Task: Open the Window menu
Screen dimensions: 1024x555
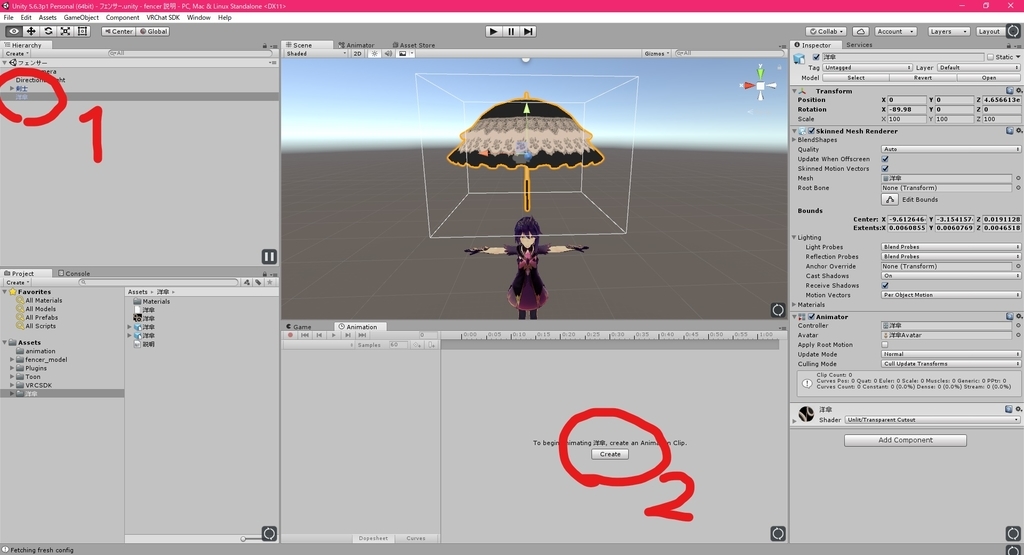Action: (199, 18)
